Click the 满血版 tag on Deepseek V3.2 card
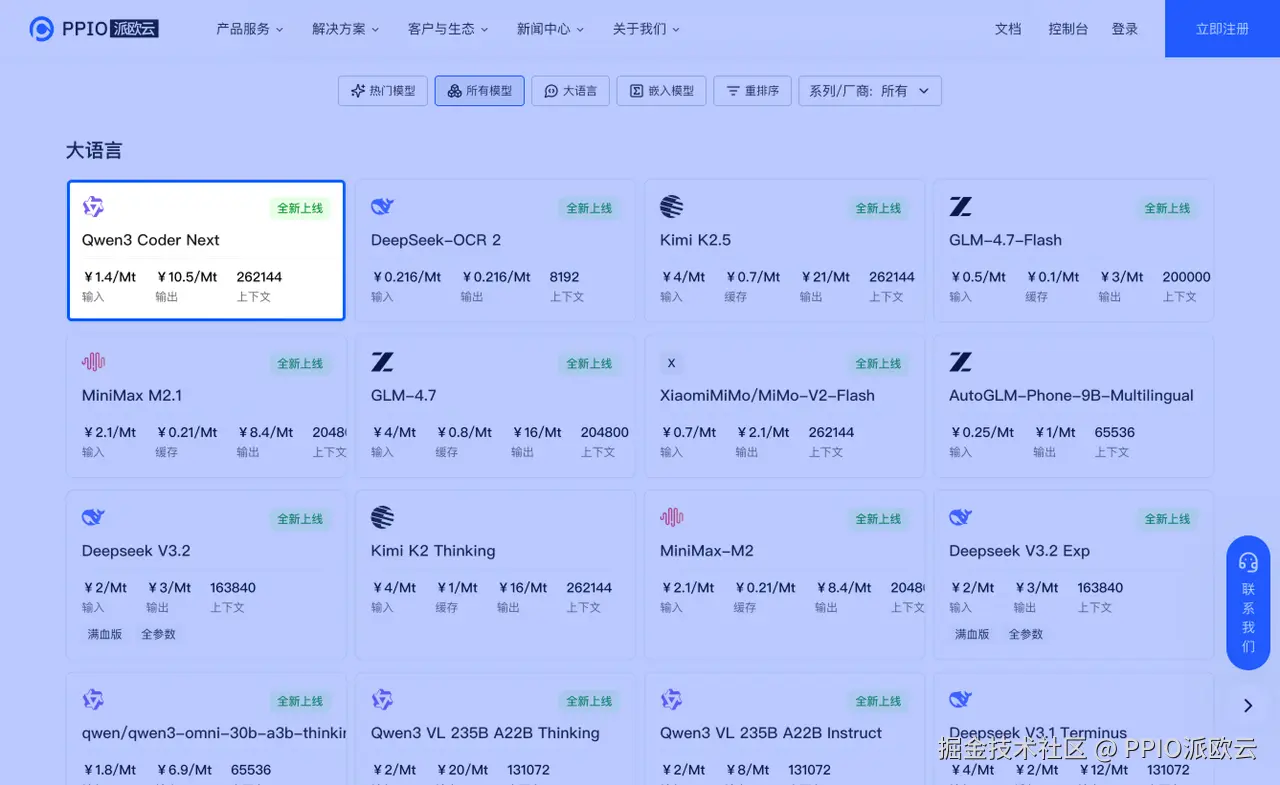The image size is (1280, 785). [105, 634]
